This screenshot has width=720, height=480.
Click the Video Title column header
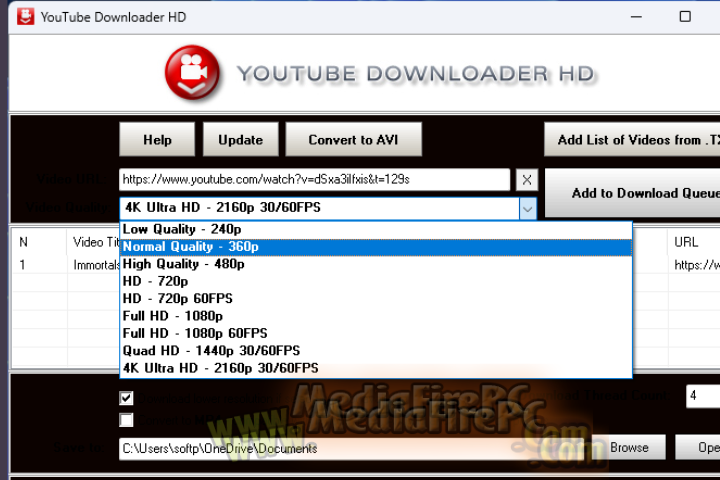[x=95, y=242]
